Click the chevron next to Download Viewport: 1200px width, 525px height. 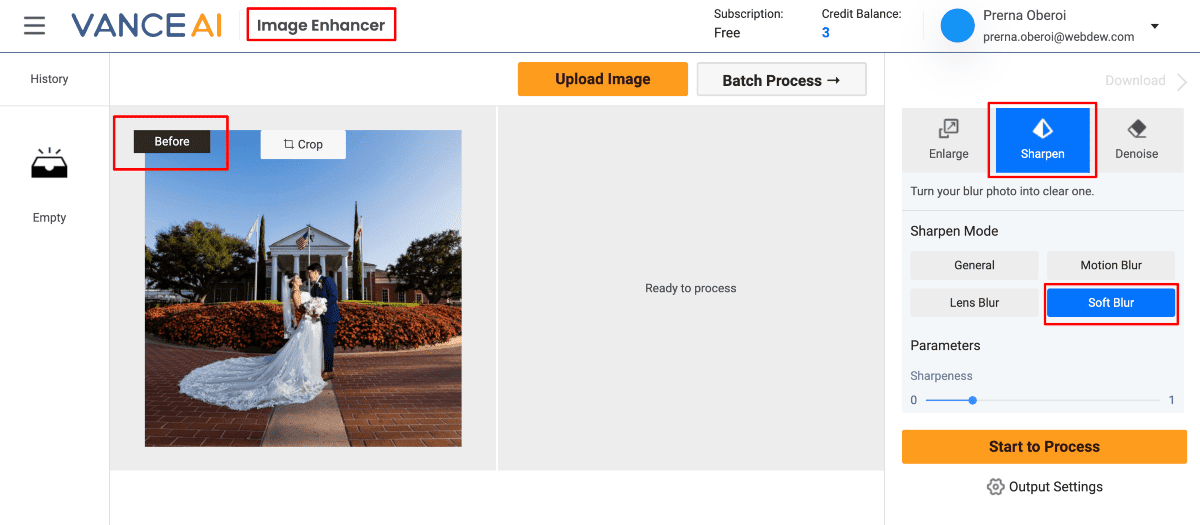click(1182, 81)
